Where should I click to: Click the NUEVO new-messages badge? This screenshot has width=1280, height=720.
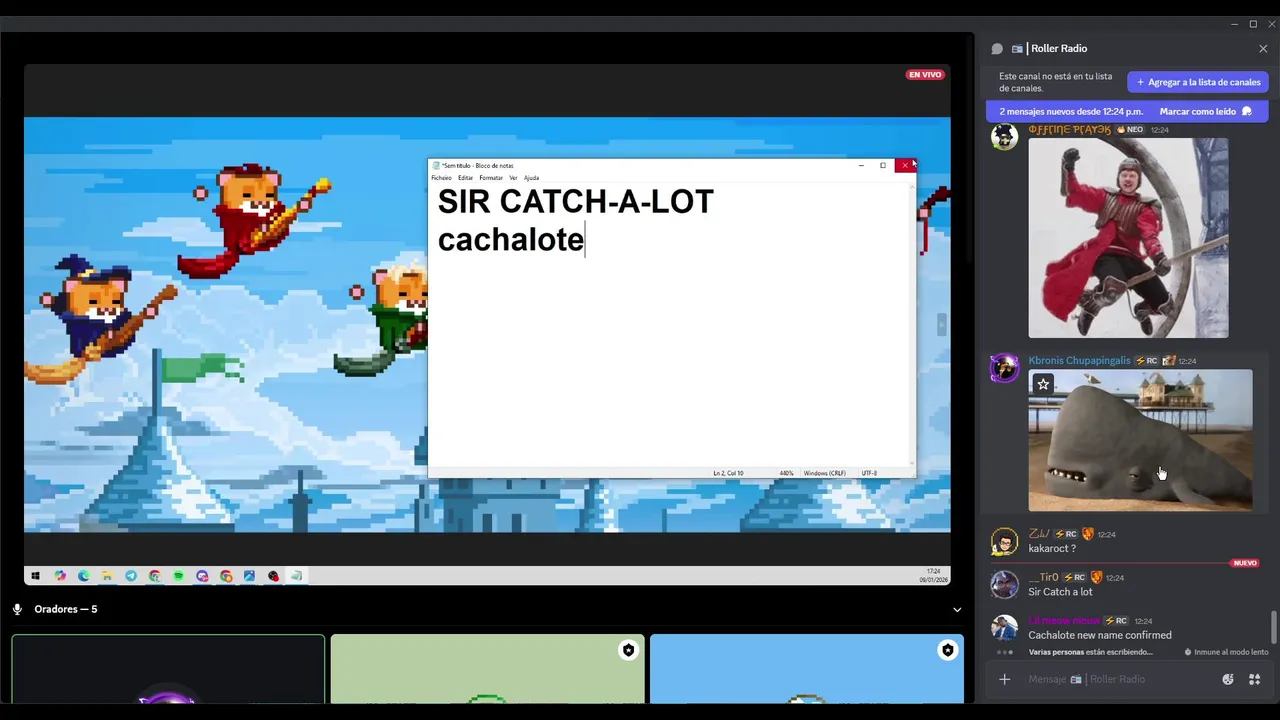1245,563
